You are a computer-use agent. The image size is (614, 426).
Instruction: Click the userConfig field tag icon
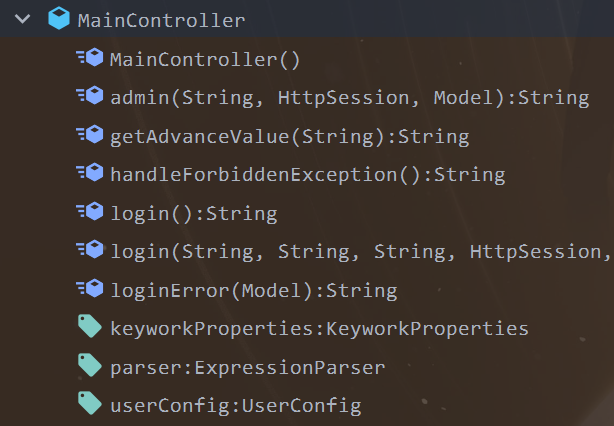click(x=90, y=405)
